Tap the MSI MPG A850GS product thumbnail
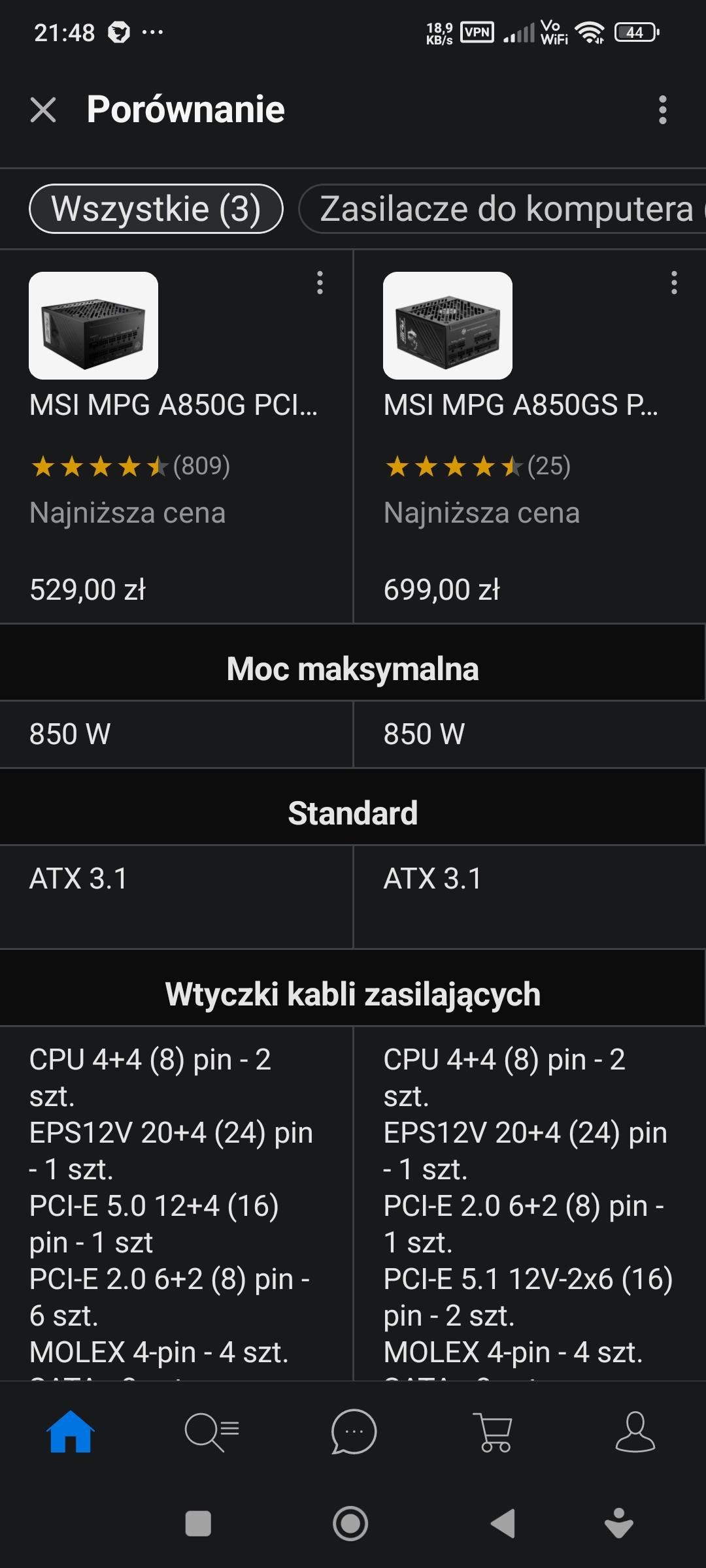Image resolution: width=706 pixels, height=1568 pixels. [448, 325]
